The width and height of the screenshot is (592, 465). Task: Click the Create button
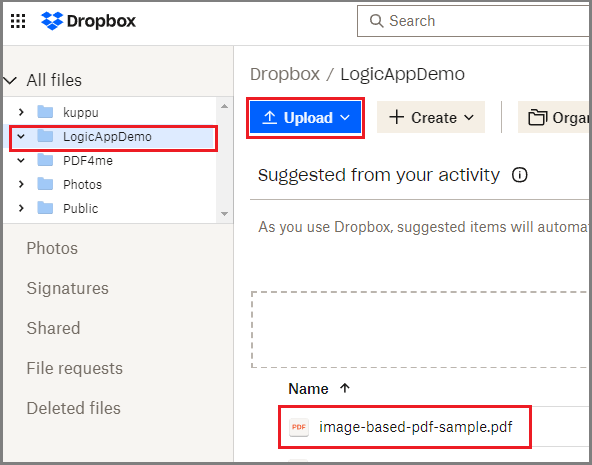[x=431, y=117]
